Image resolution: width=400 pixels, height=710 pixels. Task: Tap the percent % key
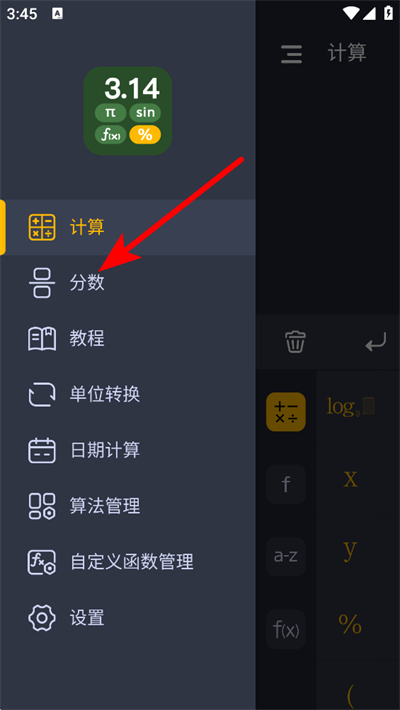point(350,624)
